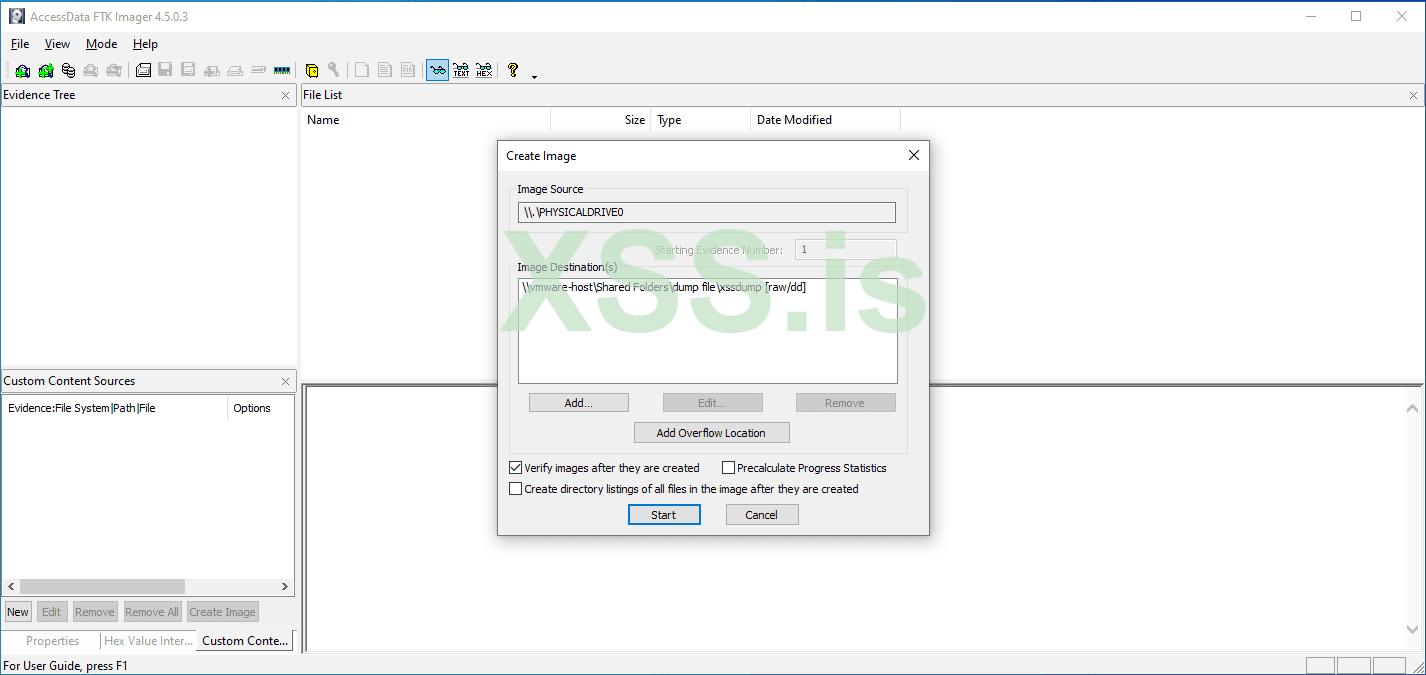Switch to Text view mode icon
This screenshot has width=1426, height=675.
click(x=460, y=69)
